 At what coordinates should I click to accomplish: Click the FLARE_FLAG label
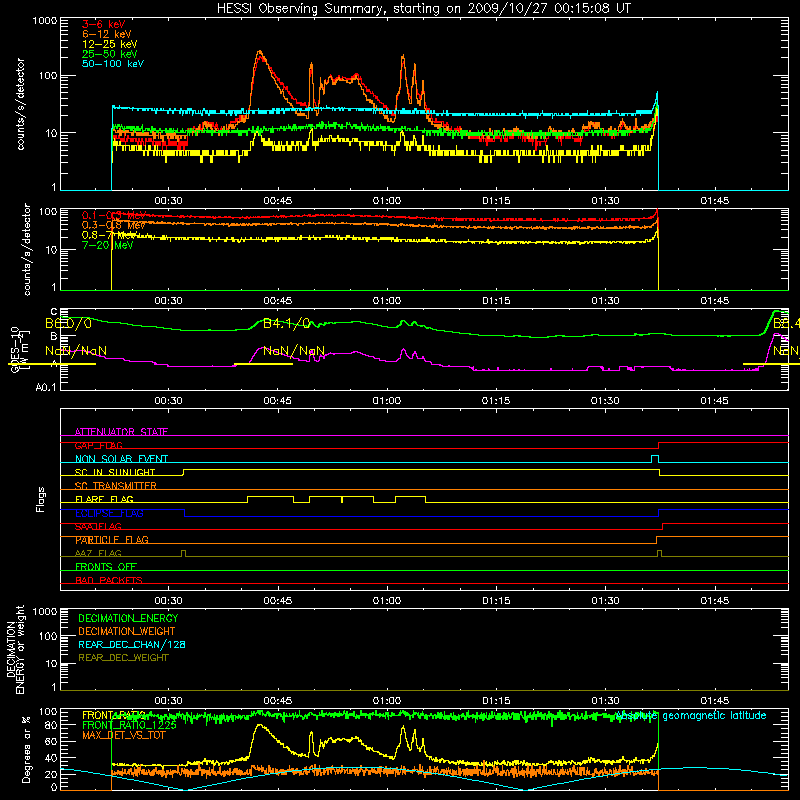(x=104, y=499)
